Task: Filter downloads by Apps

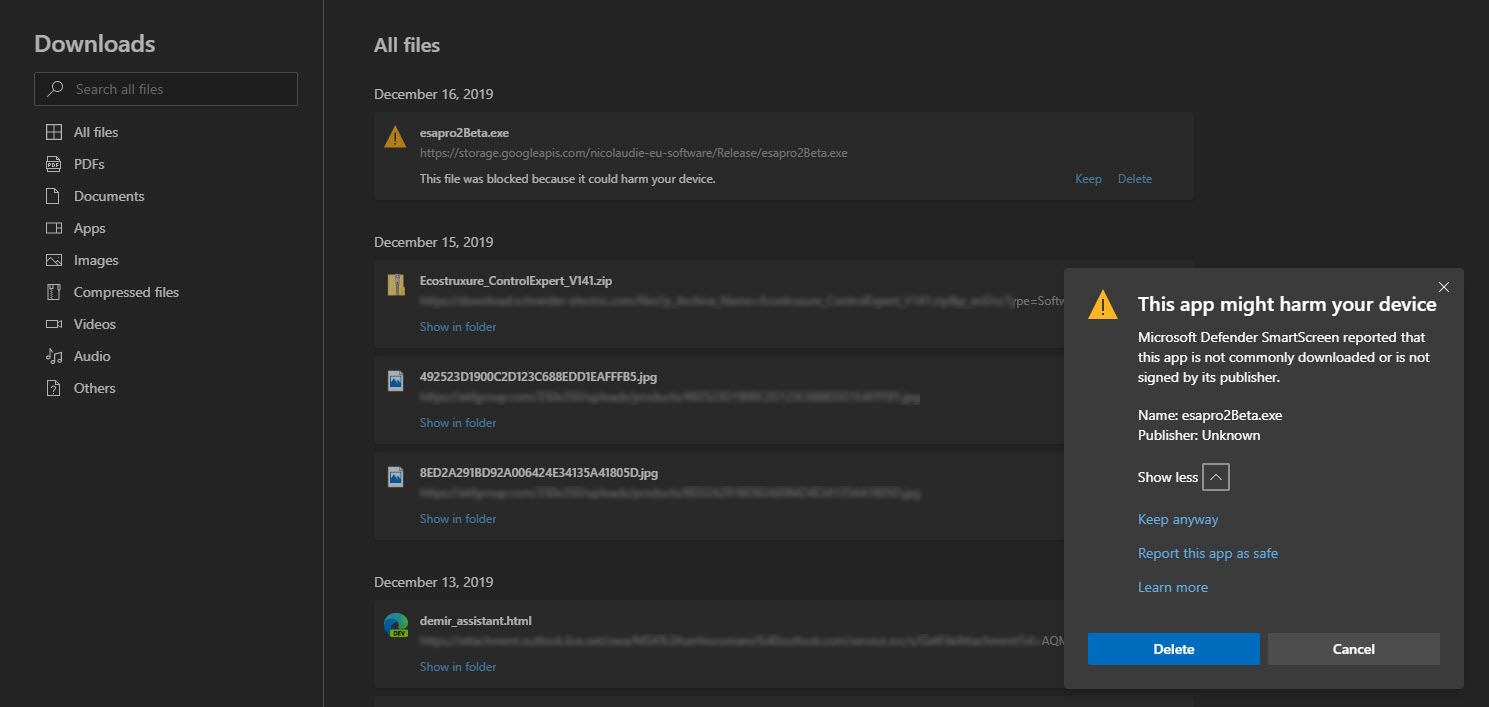Action: pyautogui.click(x=89, y=228)
